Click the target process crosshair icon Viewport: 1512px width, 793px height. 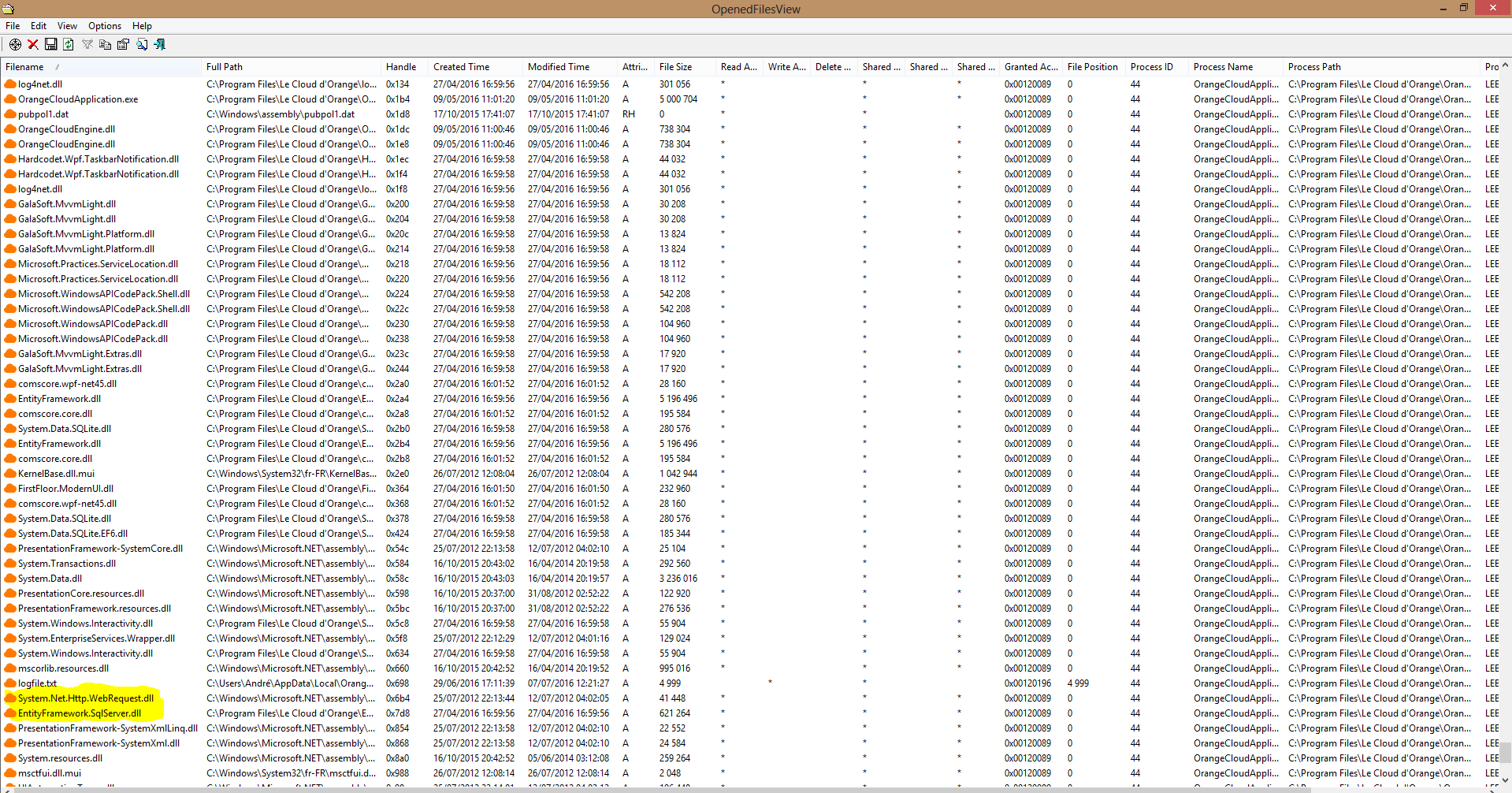tap(15, 44)
